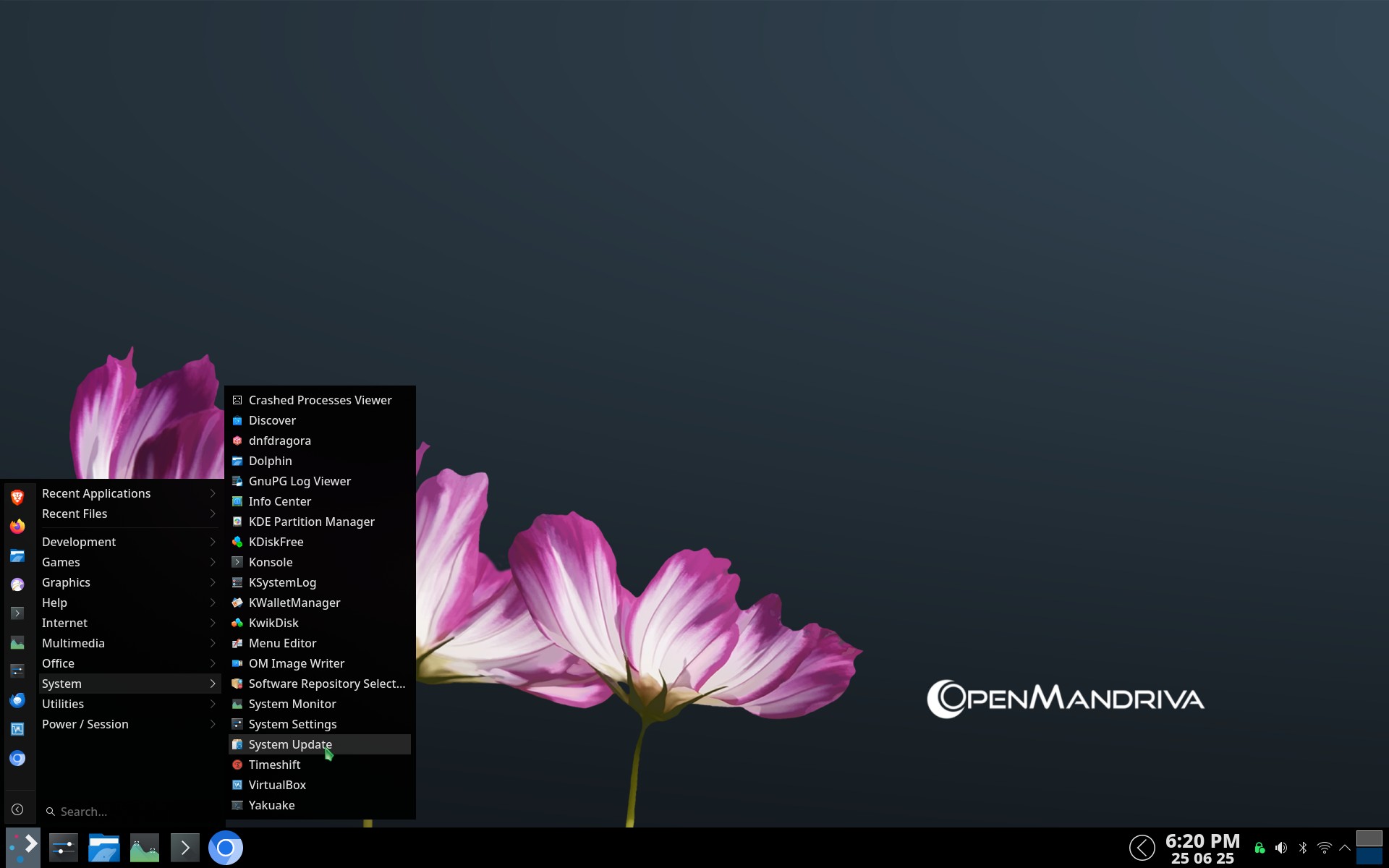Launch Firefox from the launcher favorites sidebar
Screen dimensions: 1389x868
click(17, 527)
